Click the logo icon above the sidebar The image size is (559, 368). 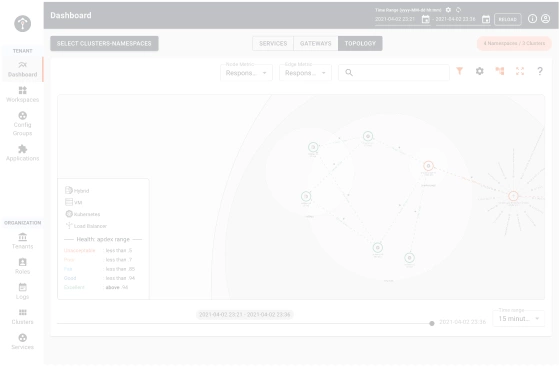point(22,24)
